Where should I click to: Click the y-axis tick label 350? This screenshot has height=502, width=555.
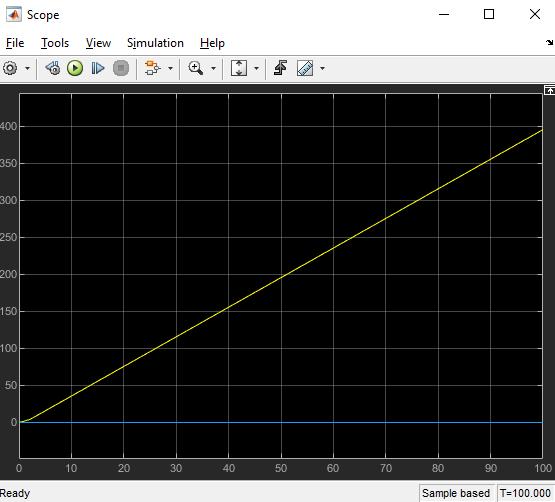coord(8,163)
